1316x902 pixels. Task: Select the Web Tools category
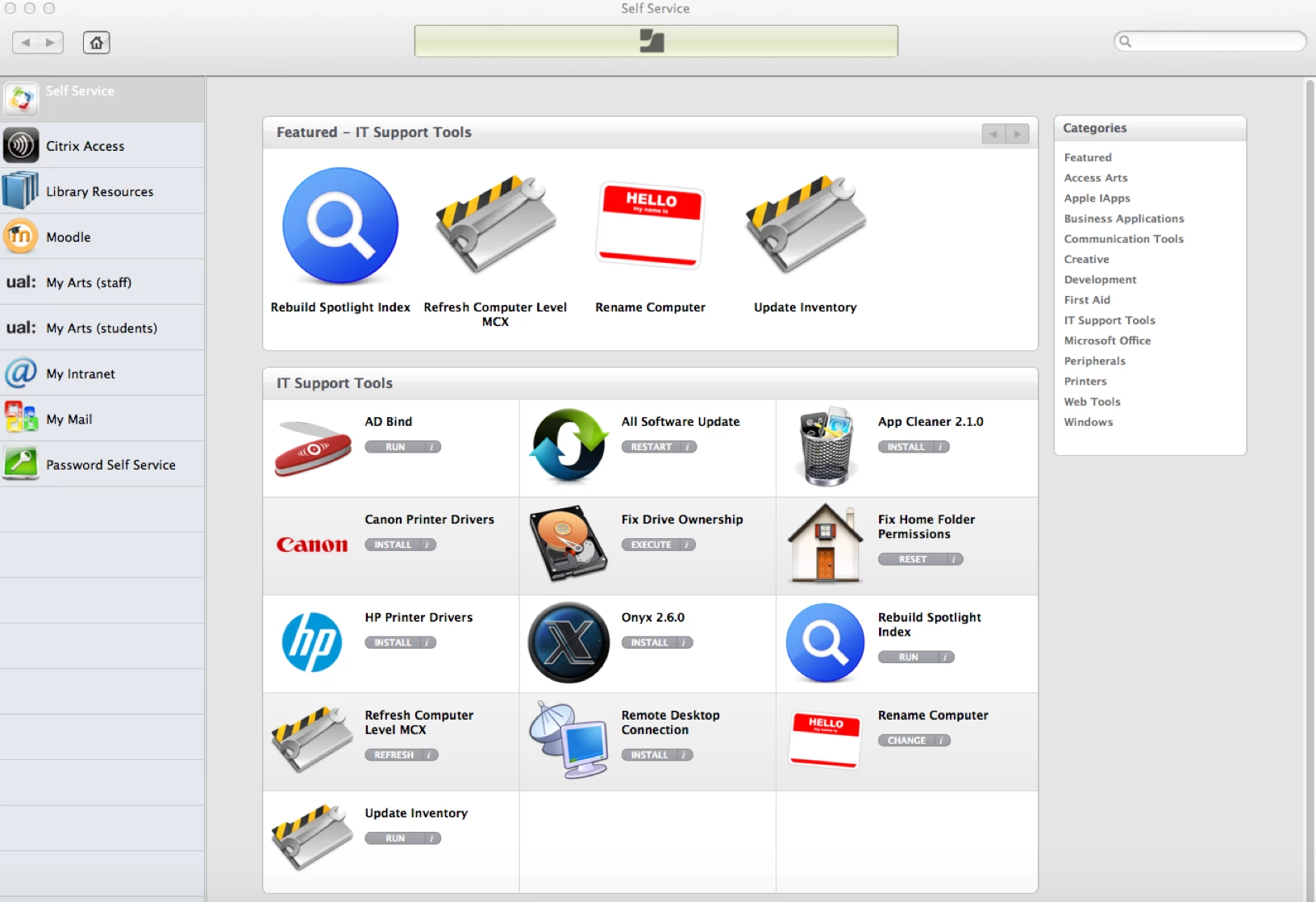coord(1092,401)
